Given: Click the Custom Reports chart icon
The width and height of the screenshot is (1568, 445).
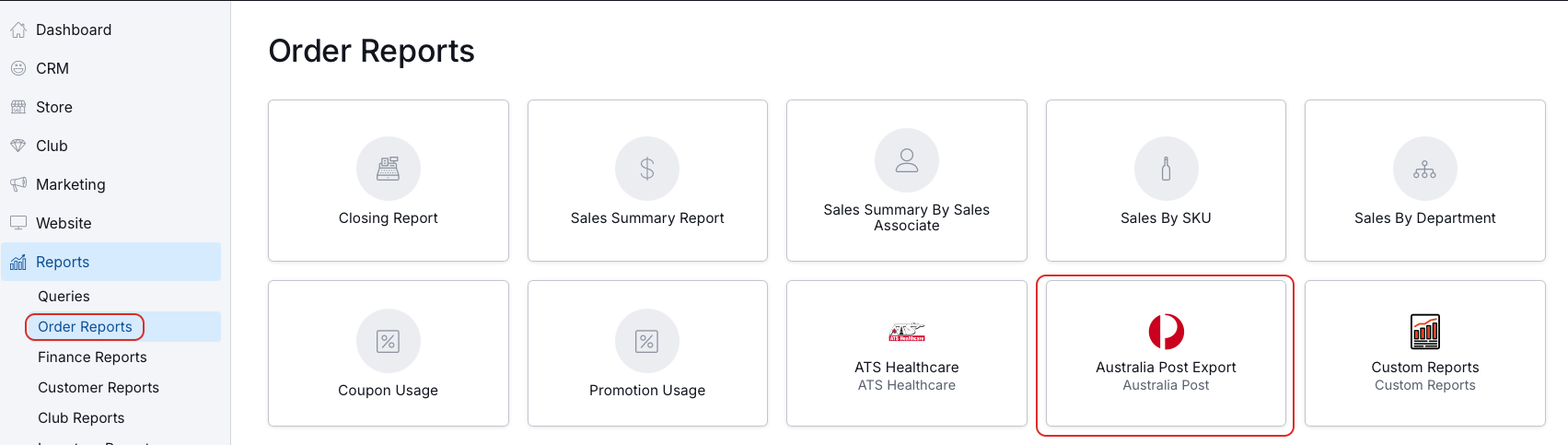Looking at the screenshot, I should click(x=1425, y=332).
